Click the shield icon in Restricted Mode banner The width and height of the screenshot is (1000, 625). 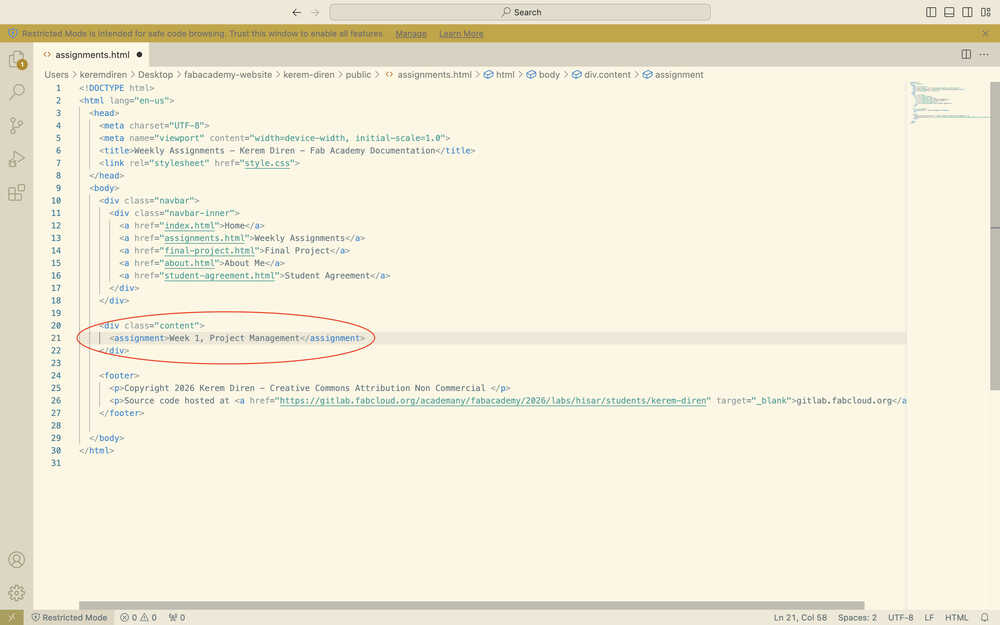tap(12, 33)
